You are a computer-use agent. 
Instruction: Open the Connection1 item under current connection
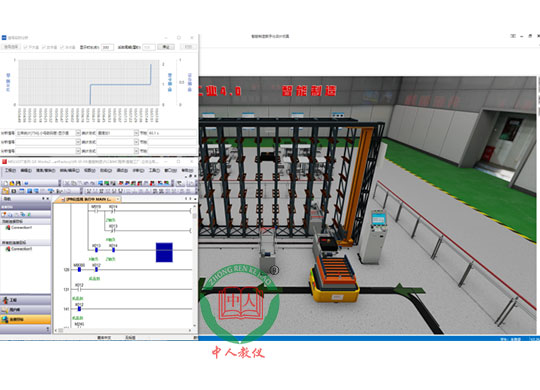click(x=21, y=227)
